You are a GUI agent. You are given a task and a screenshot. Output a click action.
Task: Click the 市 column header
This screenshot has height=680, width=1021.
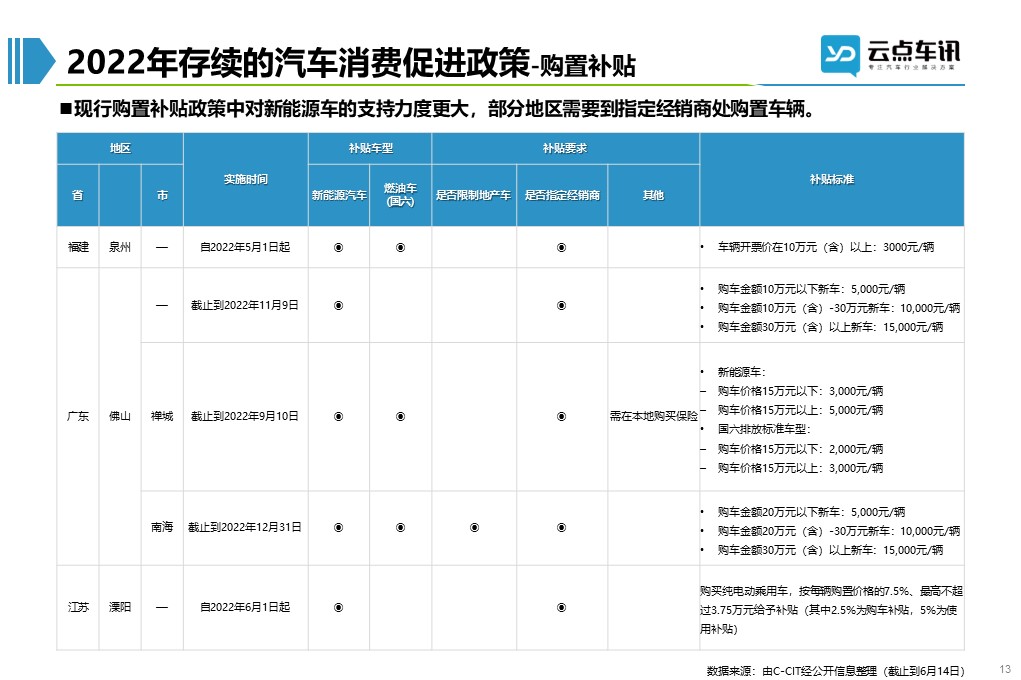[x=162, y=195]
